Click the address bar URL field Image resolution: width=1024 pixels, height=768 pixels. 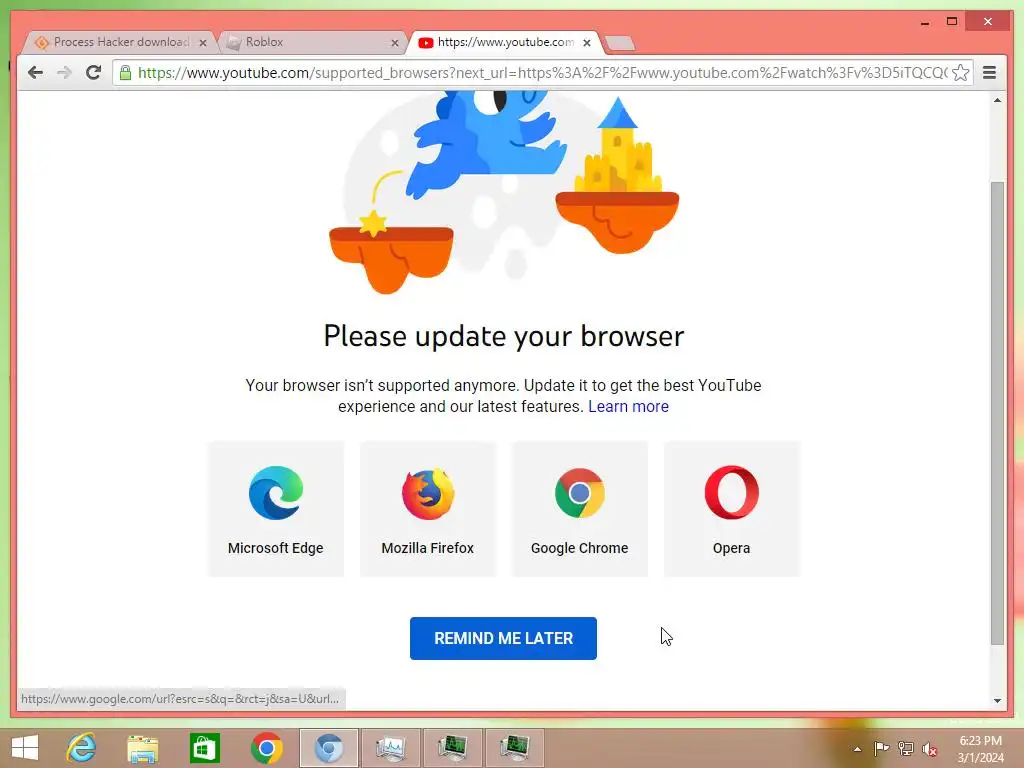pyautogui.click(x=542, y=72)
